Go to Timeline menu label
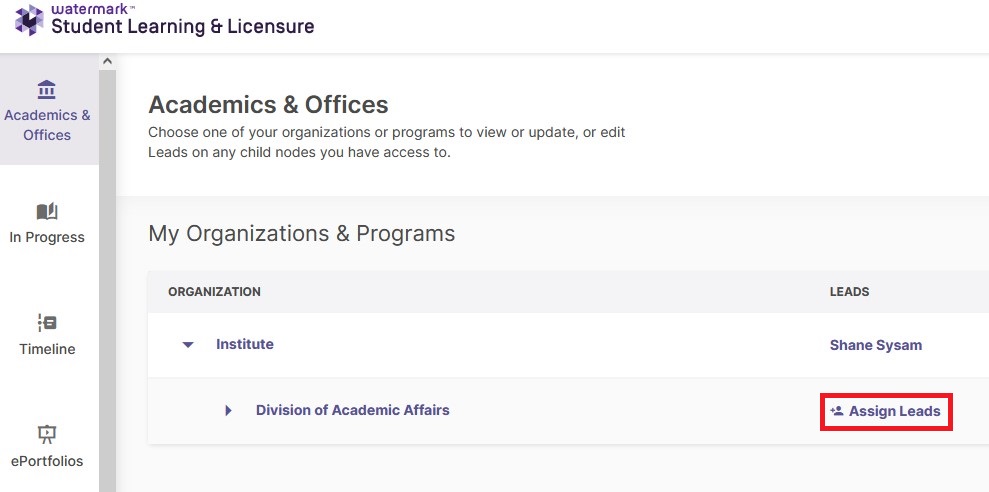 (x=47, y=349)
